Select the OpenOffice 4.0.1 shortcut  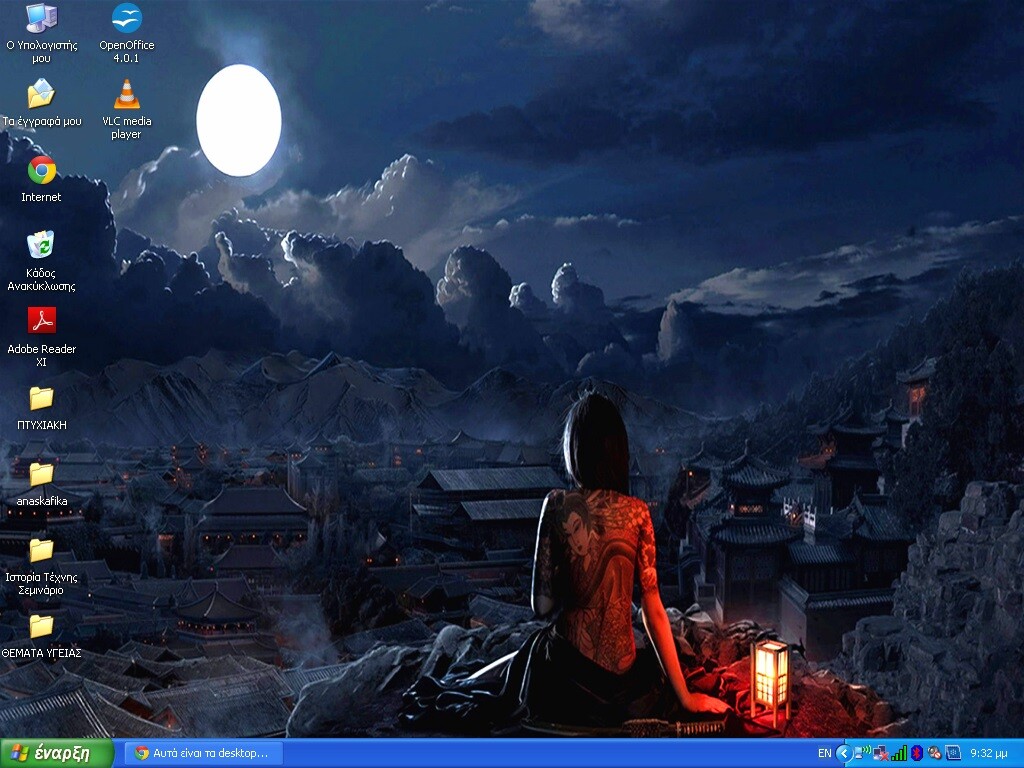127,32
